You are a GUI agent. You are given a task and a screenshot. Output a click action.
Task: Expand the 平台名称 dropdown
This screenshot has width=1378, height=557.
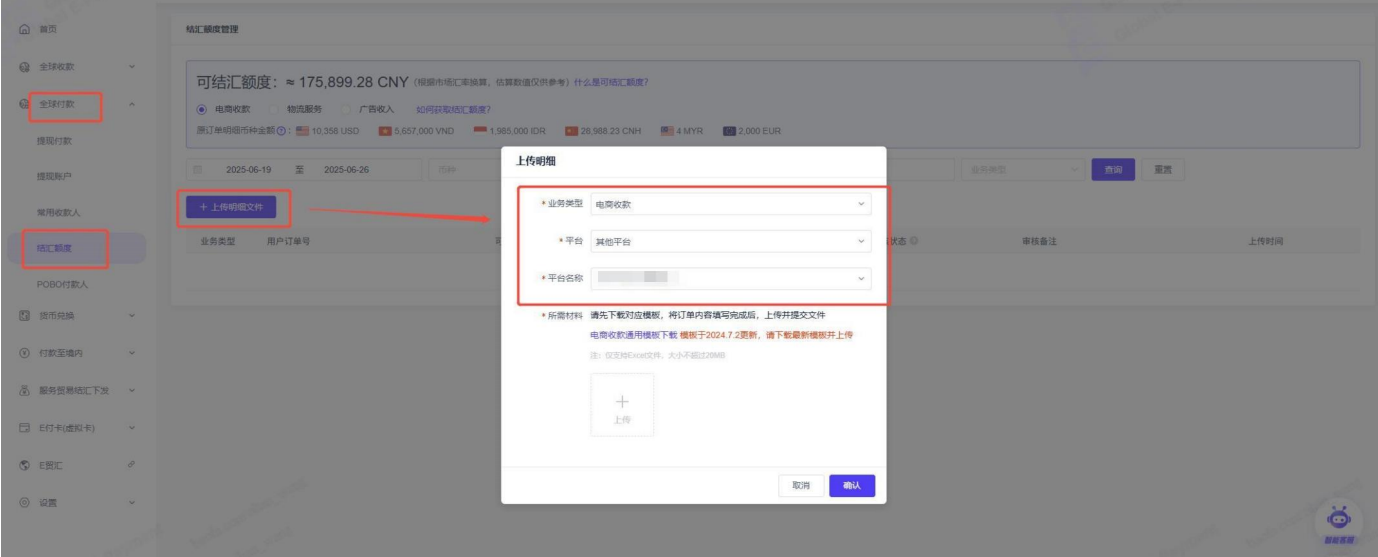click(730, 277)
